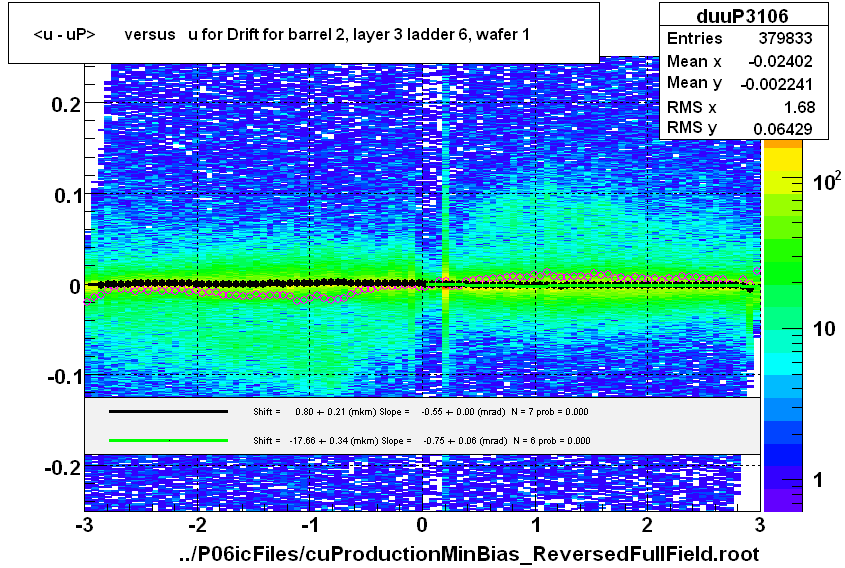Click y-axis label 0.1
The image size is (845, 568).
68,196
